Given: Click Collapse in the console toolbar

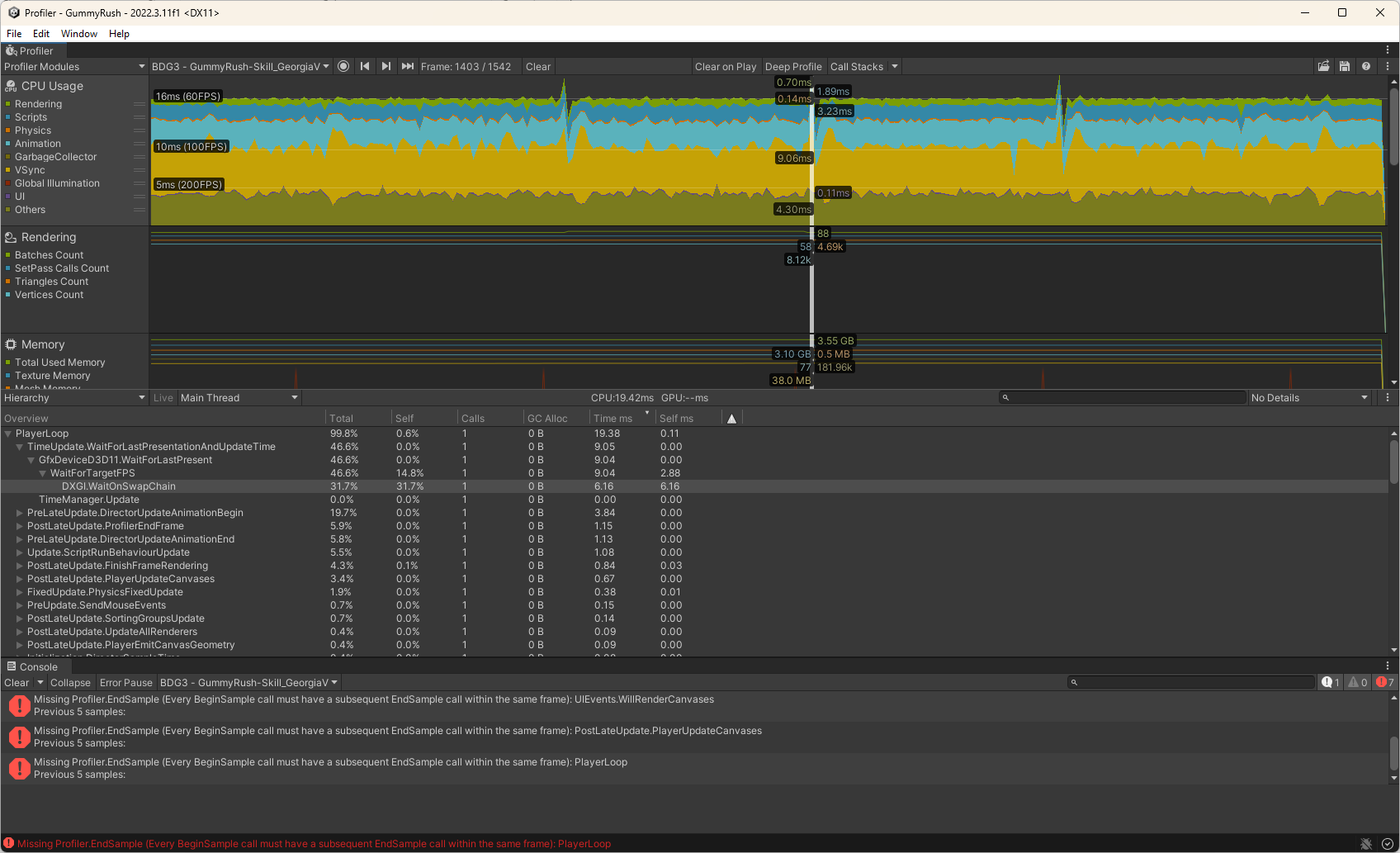Looking at the screenshot, I should click(x=70, y=683).
